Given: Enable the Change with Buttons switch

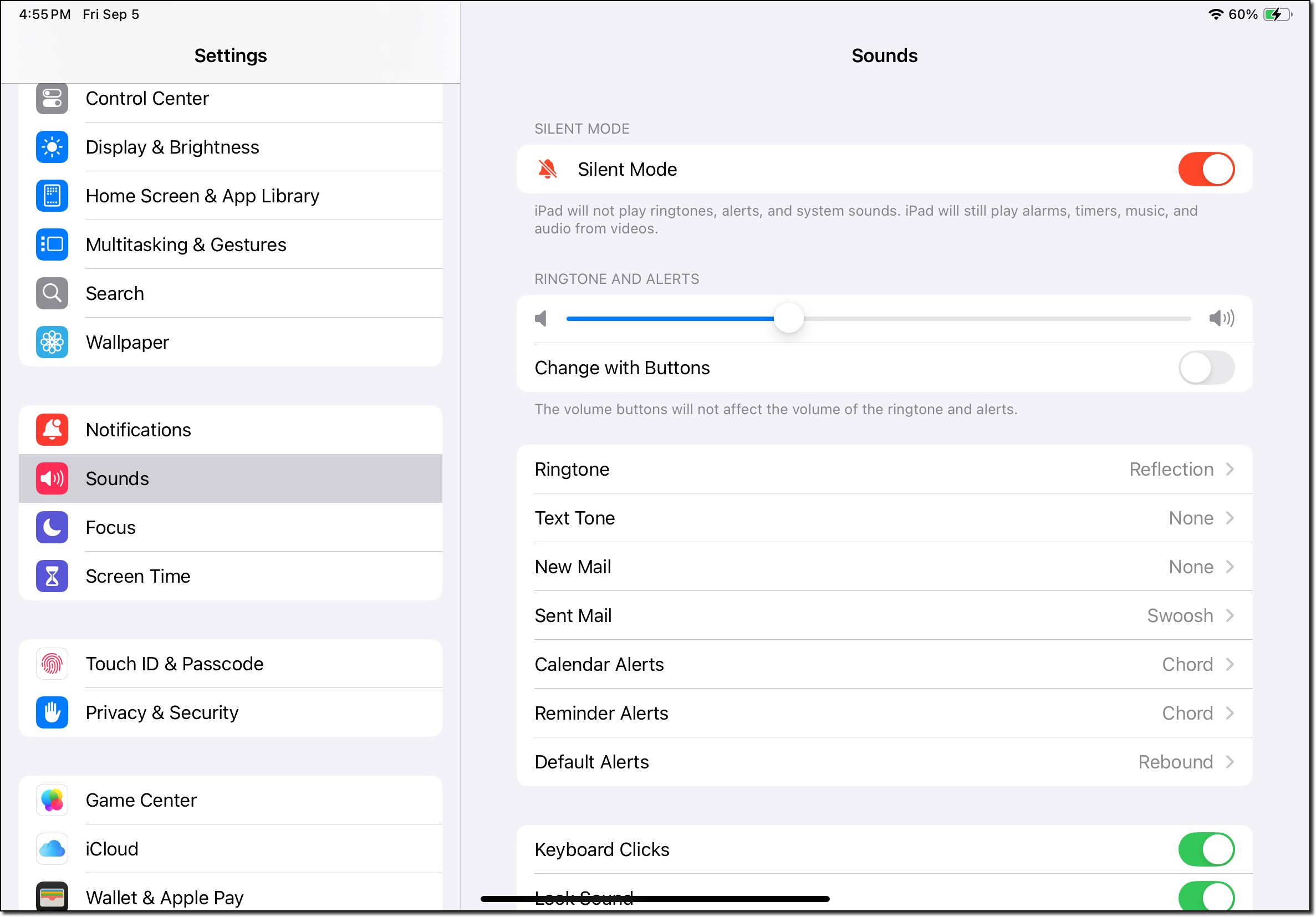Looking at the screenshot, I should (1206, 368).
